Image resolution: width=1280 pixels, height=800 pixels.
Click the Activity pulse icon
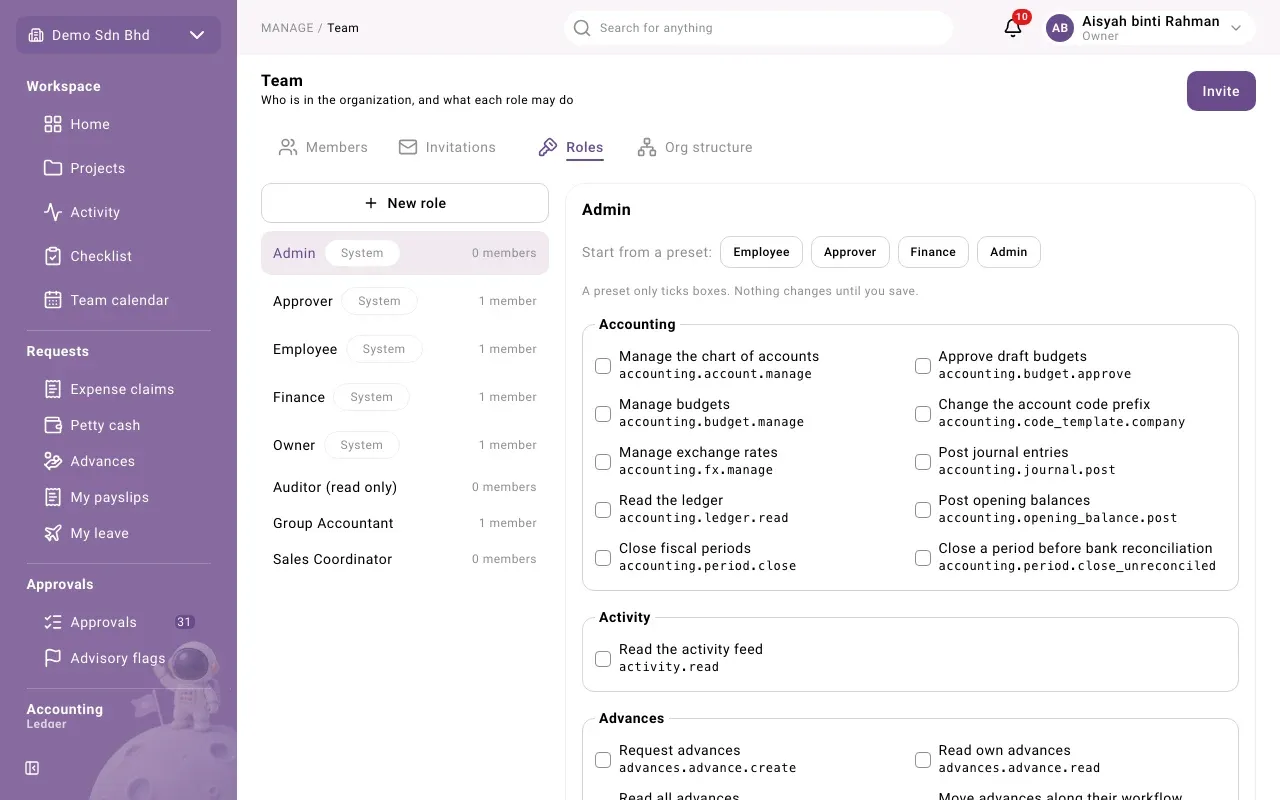(x=53, y=212)
